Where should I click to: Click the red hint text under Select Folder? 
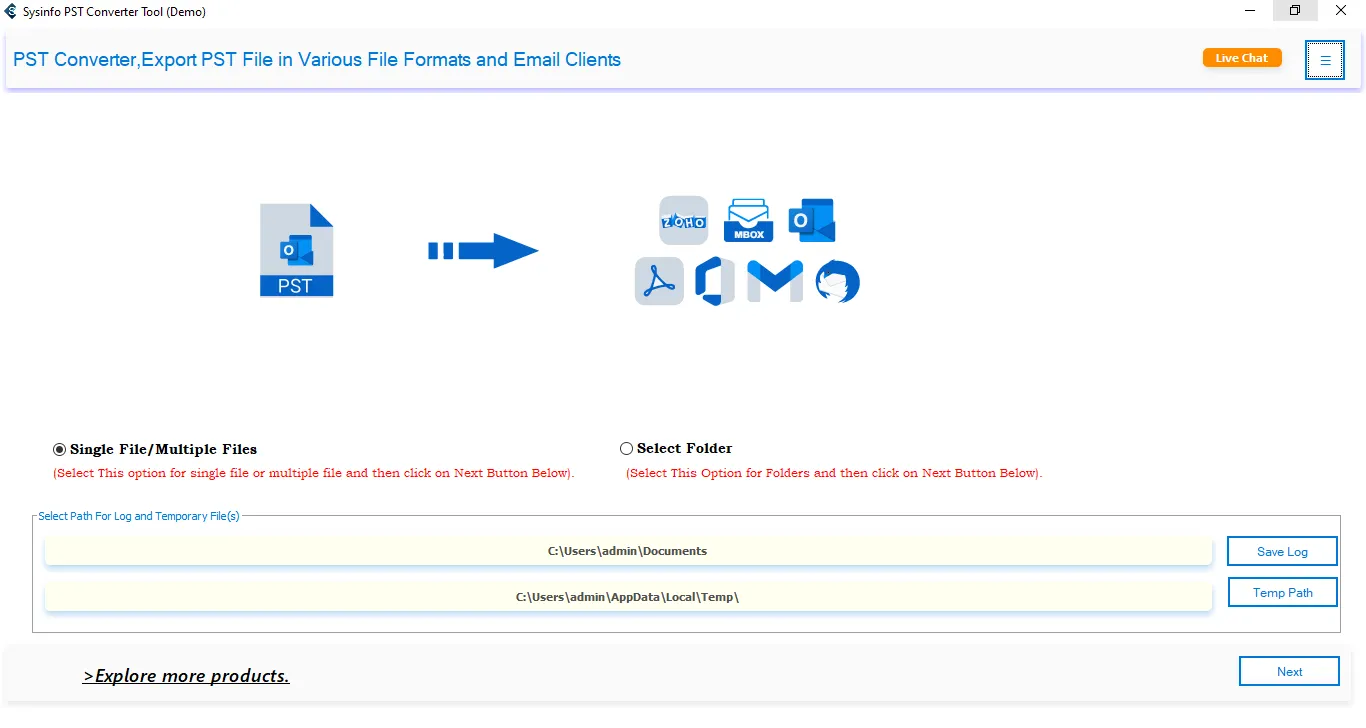[x=834, y=473]
